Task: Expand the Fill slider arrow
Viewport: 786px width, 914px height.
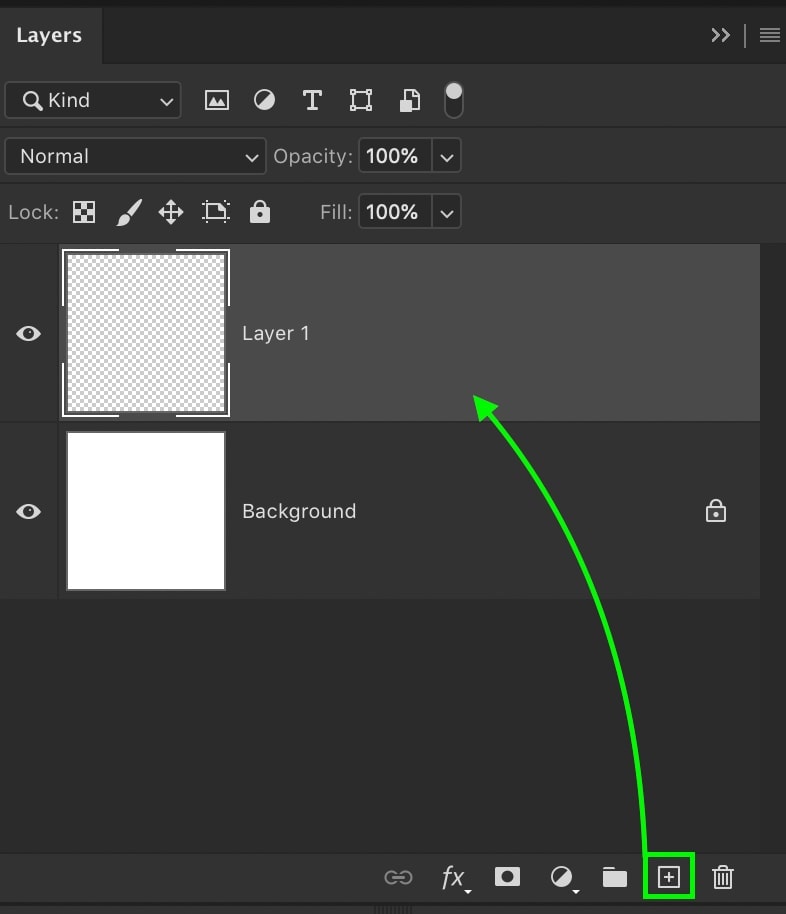Action: 447,212
